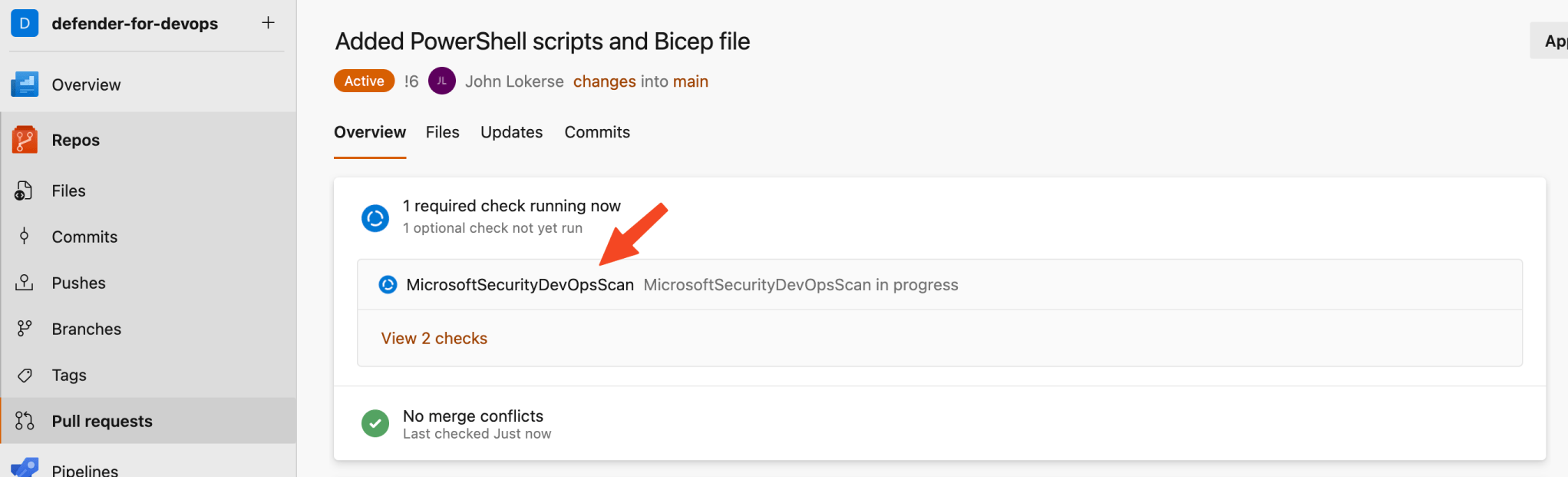1568x477 pixels.
Task: Click John Lokerse's avatar
Action: click(442, 80)
